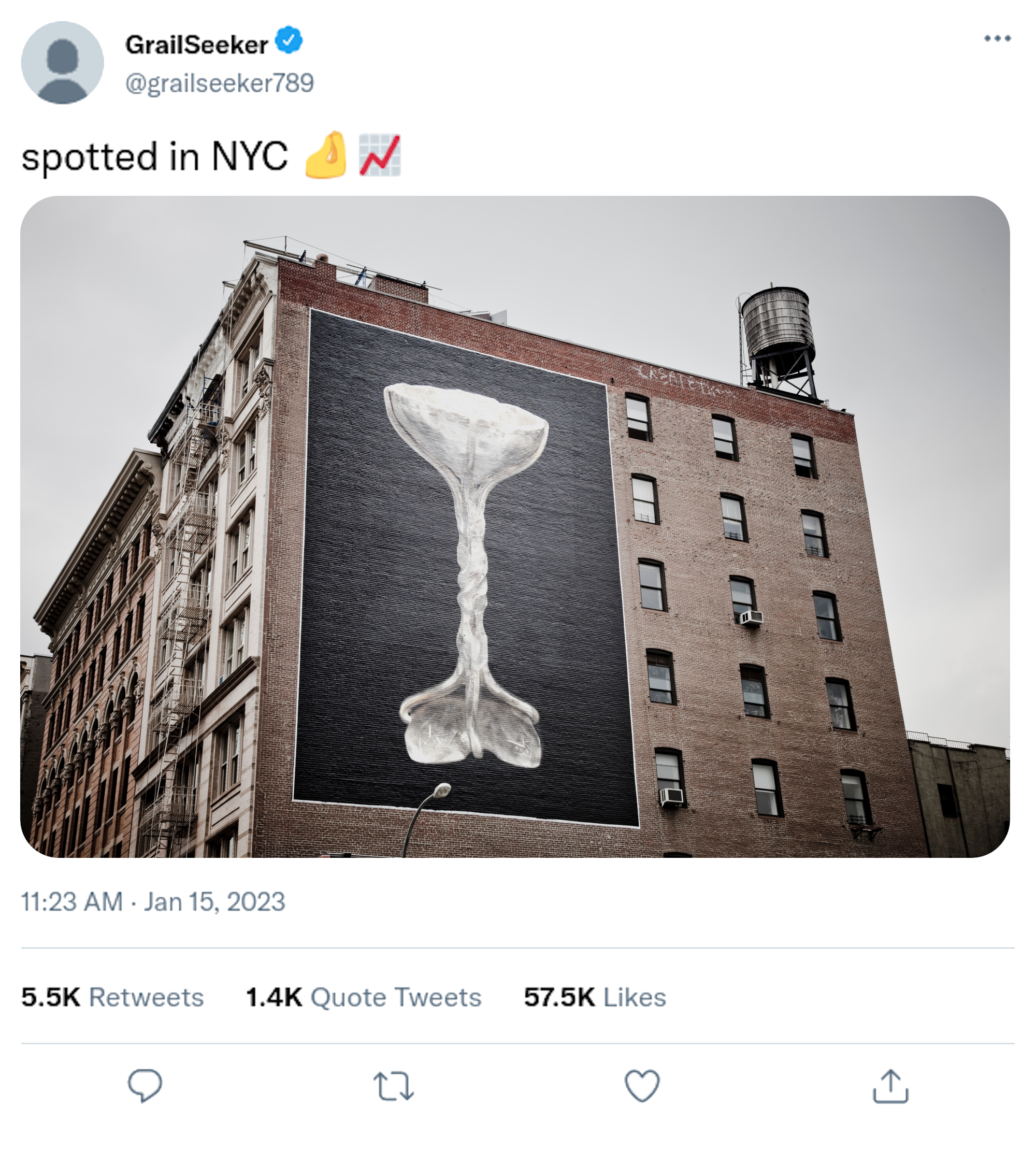
Task: Enlarge the NYC building mural photo
Action: click(514, 527)
